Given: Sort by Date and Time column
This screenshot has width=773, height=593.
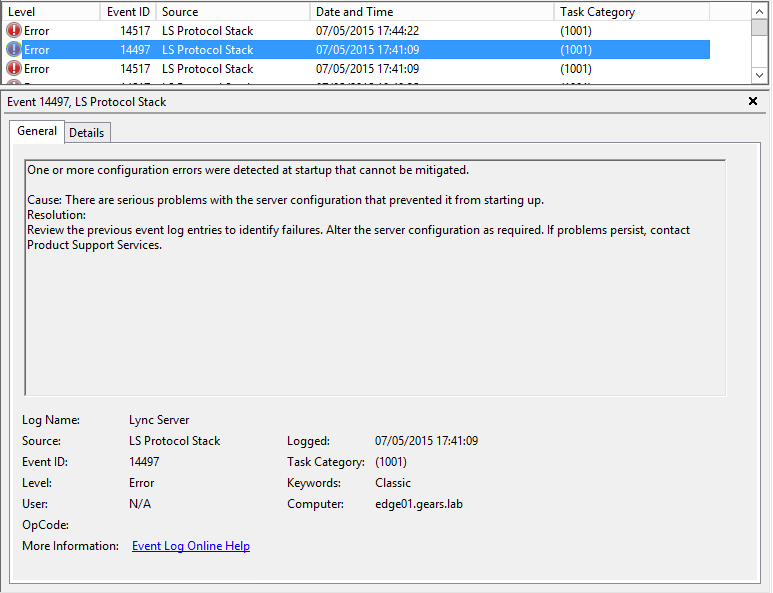Looking at the screenshot, I should tap(432, 12).
